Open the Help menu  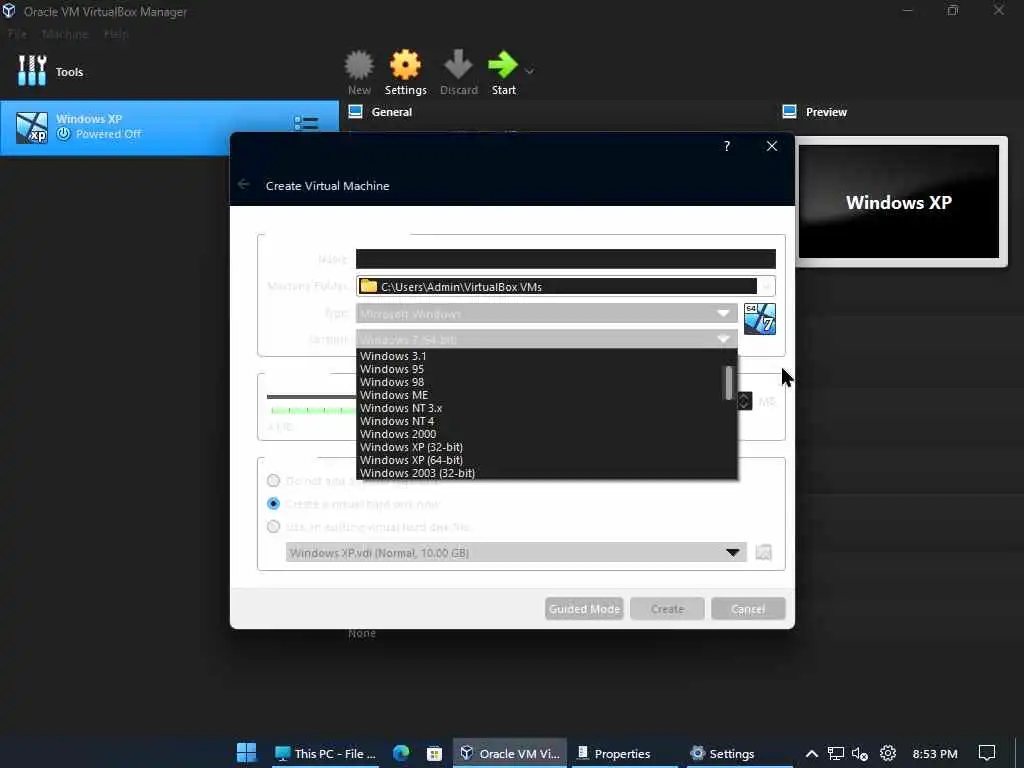(116, 34)
